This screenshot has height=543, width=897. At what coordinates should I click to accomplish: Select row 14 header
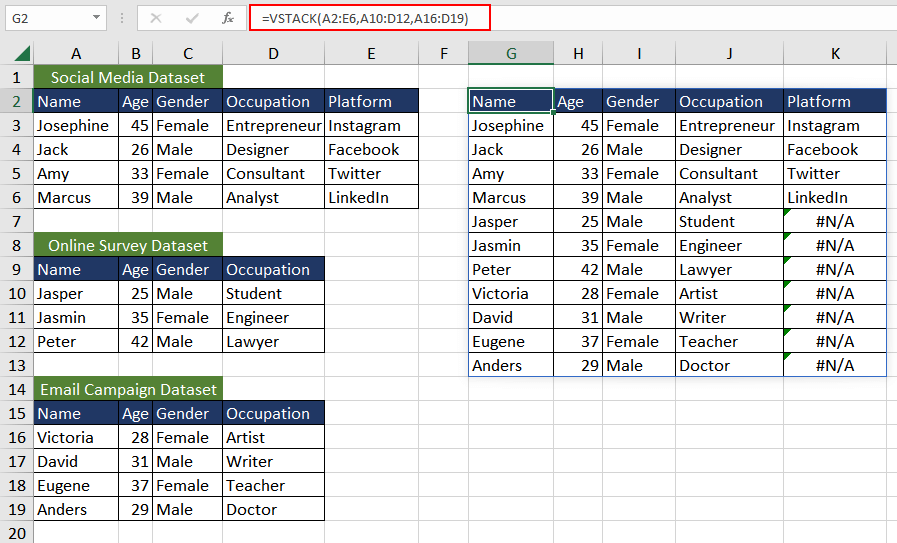(x=16, y=389)
